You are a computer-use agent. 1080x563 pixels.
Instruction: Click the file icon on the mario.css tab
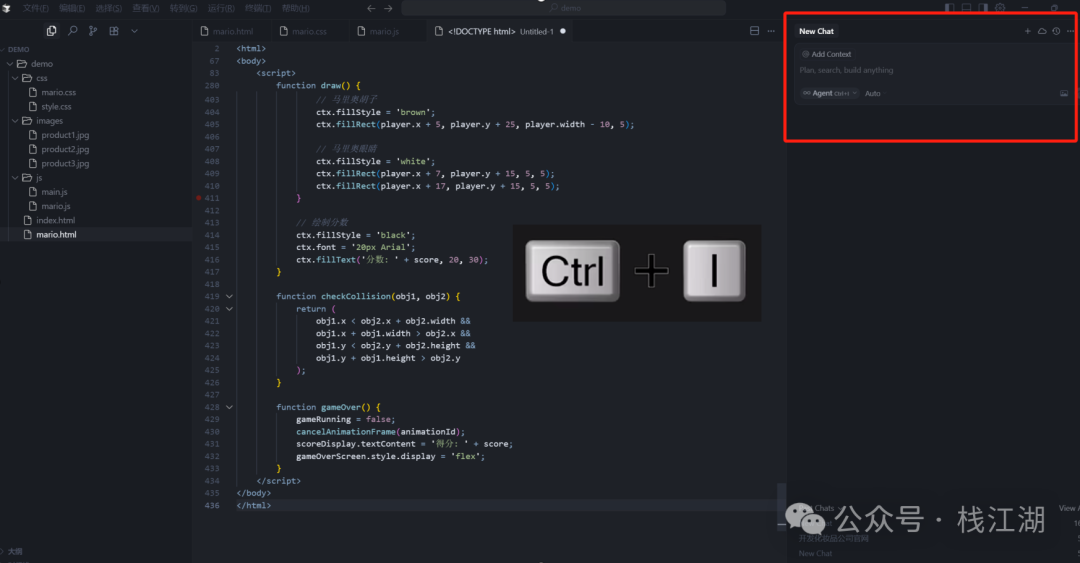[x=284, y=31]
